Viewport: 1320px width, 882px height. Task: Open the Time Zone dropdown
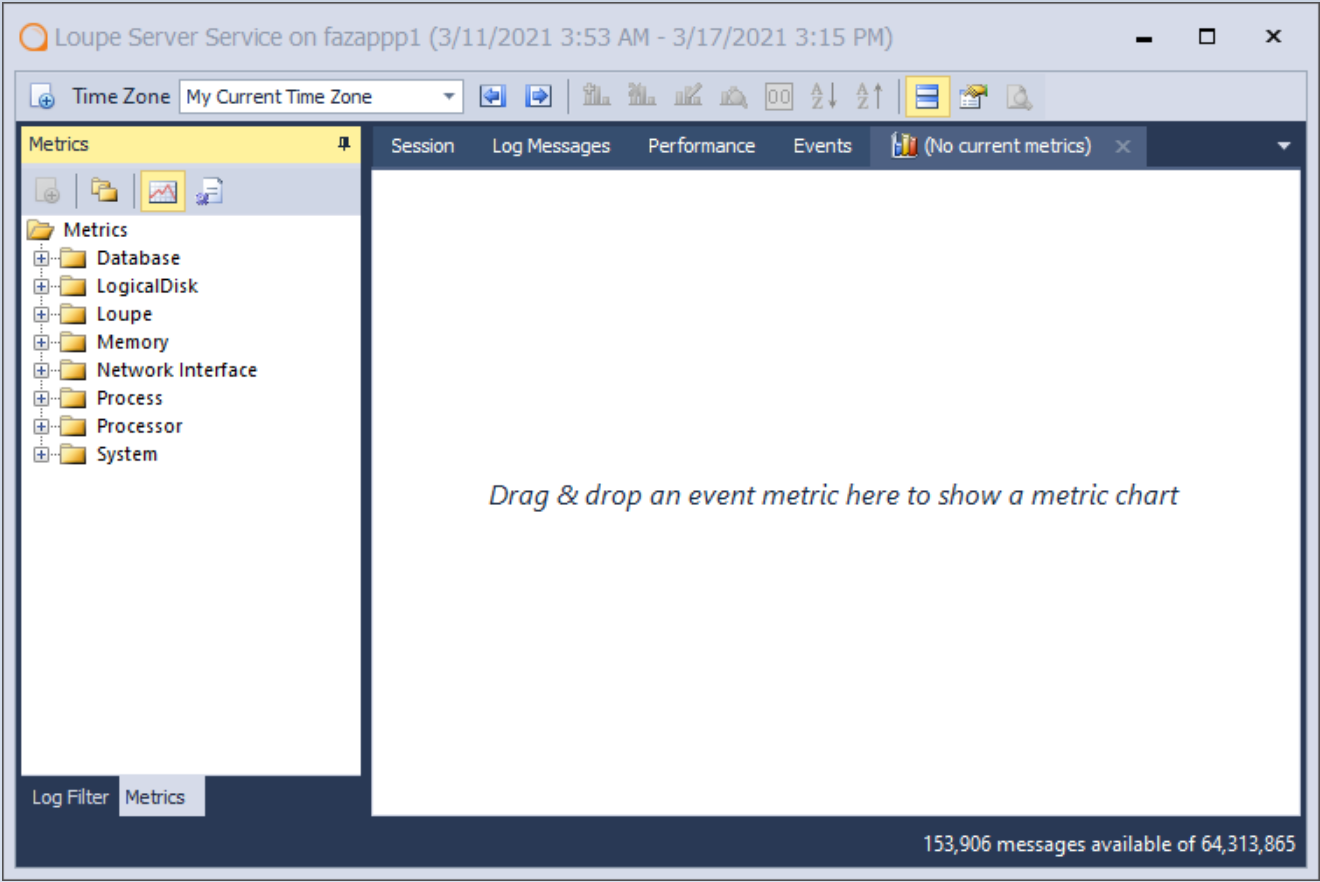tap(449, 97)
